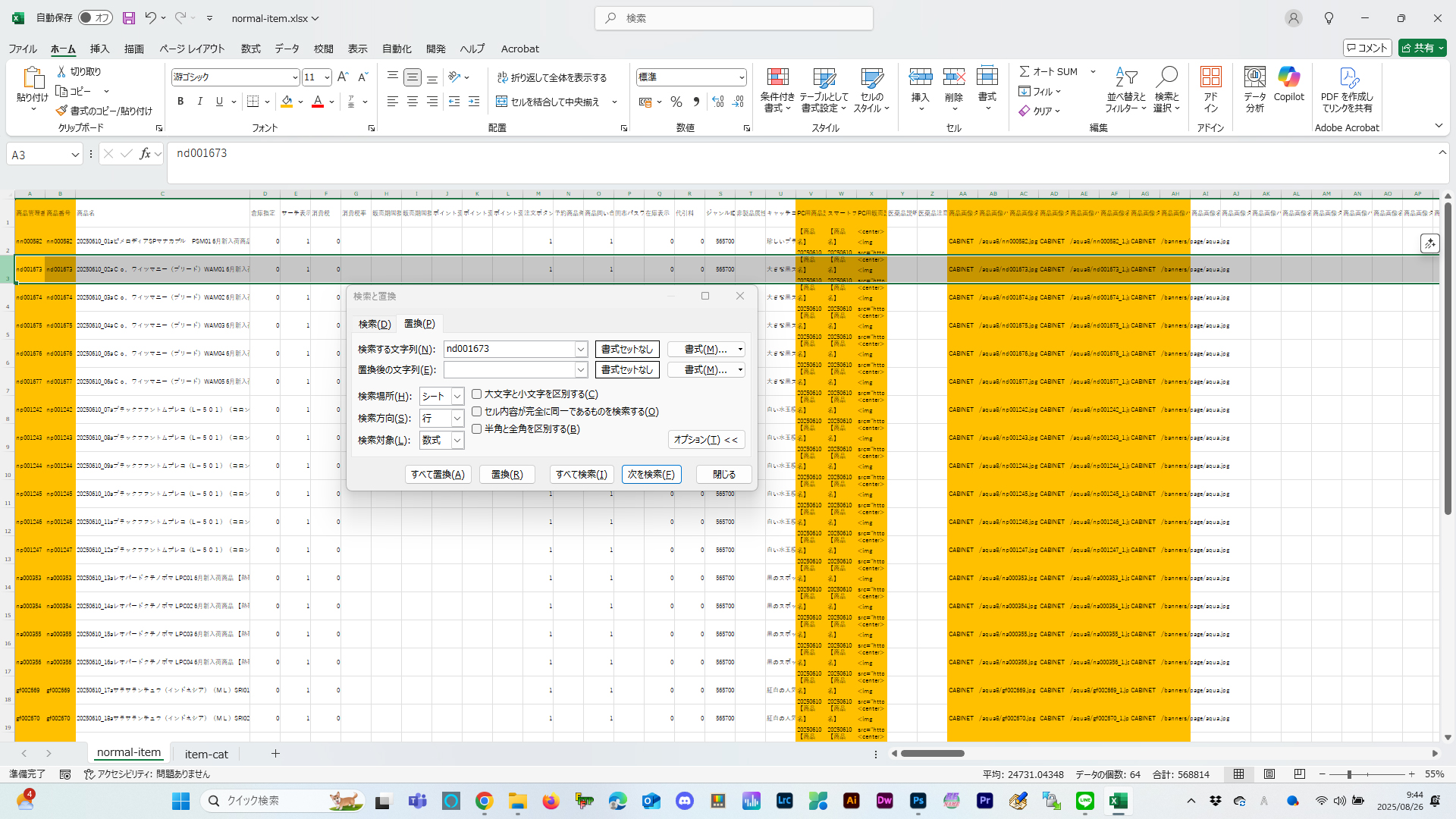The image size is (1456, 819).
Task: Click the Find Next button
Action: pos(651,474)
